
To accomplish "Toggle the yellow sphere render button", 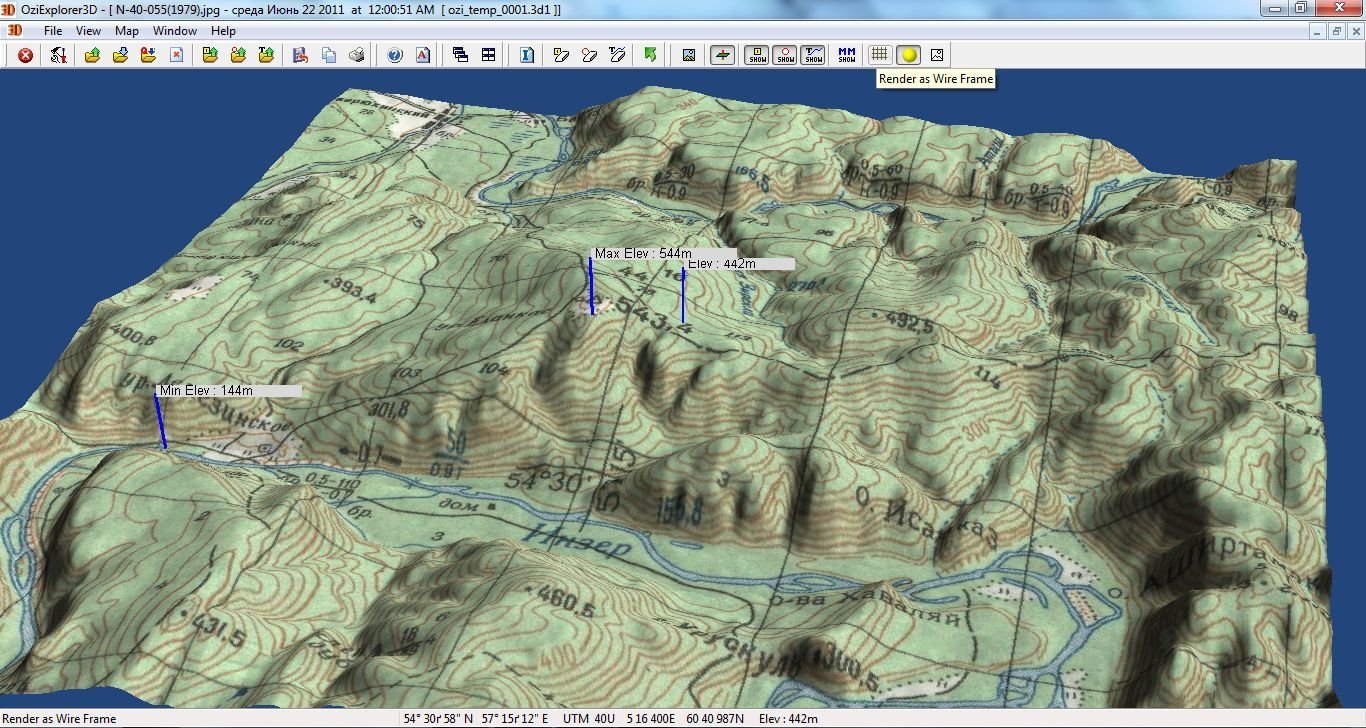I will [x=908, y=55].
